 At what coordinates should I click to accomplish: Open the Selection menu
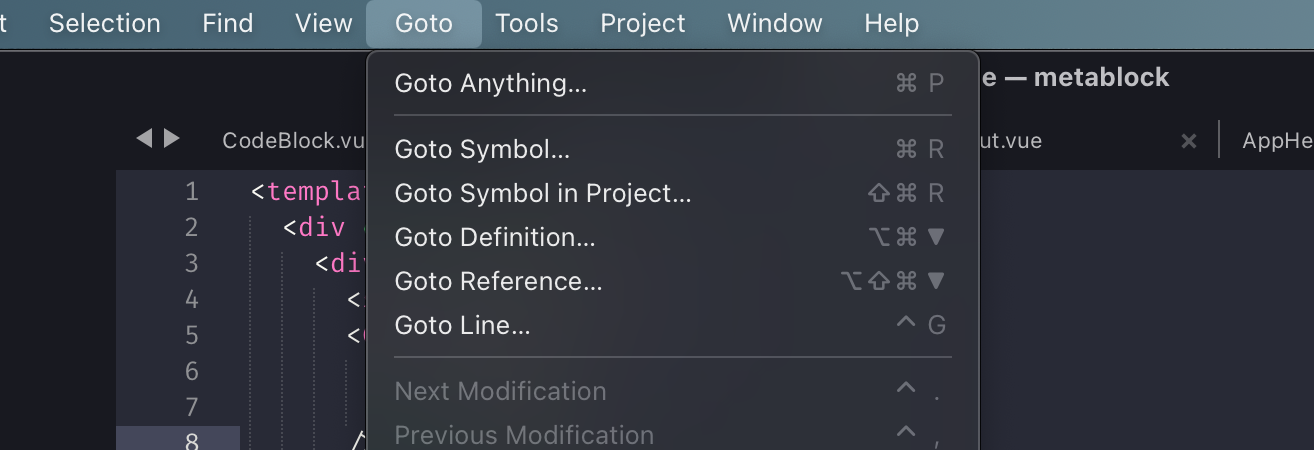point(104,23)
